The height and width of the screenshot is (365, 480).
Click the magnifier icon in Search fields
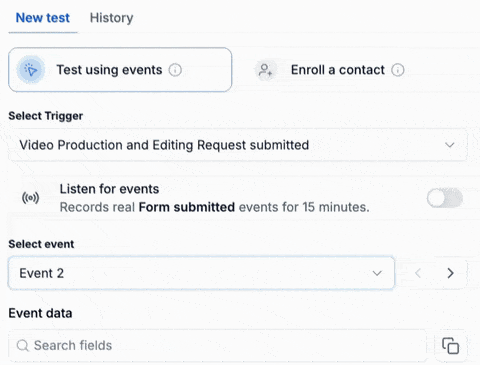click(23, 346)
